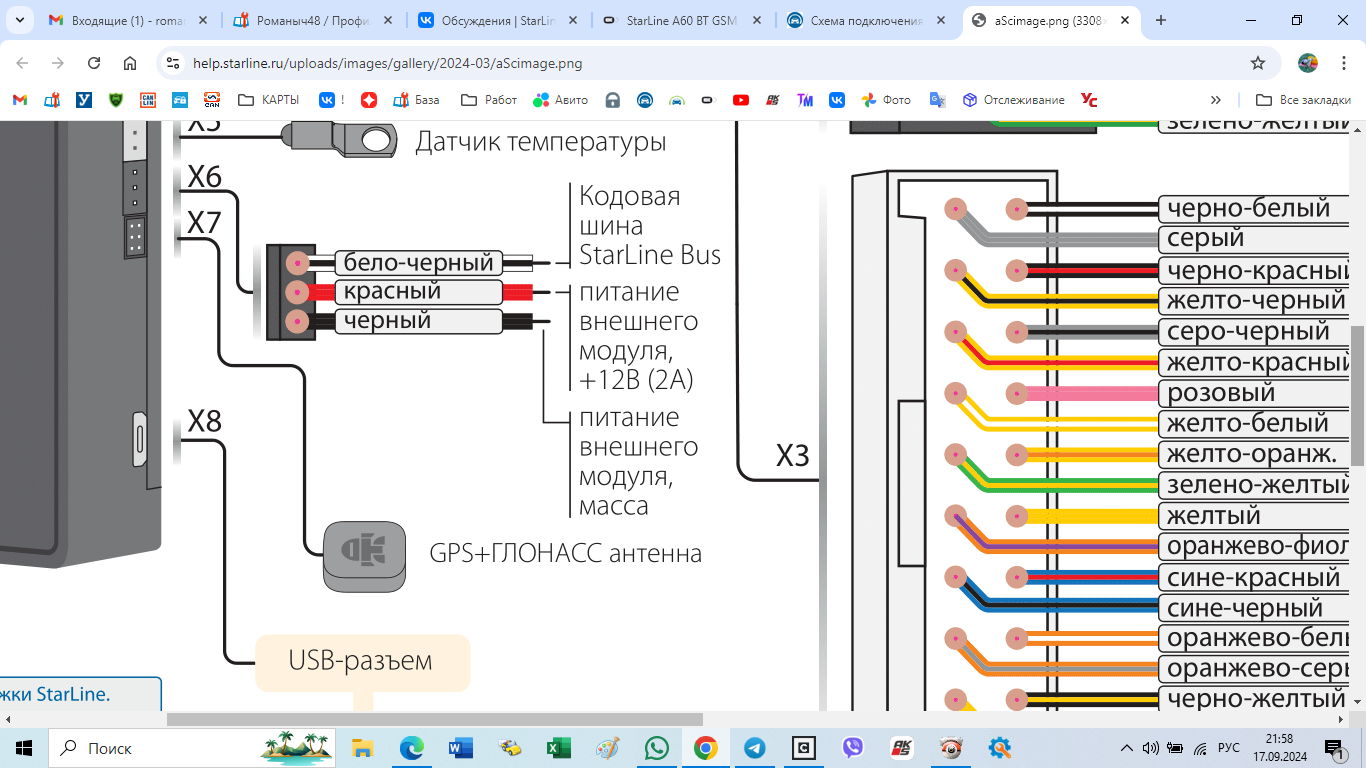Open the tab search dropdown
The image size is (1366, 768).
(x=19, y=20)
